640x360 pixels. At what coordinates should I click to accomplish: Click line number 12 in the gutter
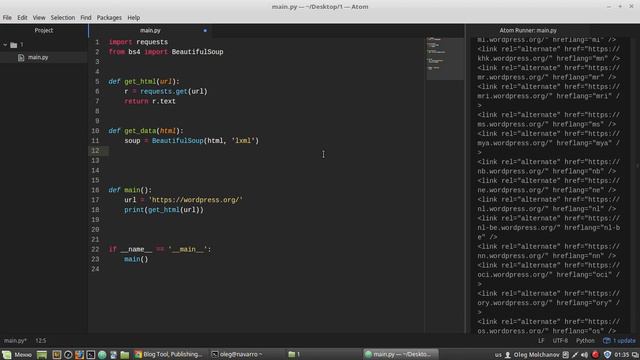coord(95,151)
